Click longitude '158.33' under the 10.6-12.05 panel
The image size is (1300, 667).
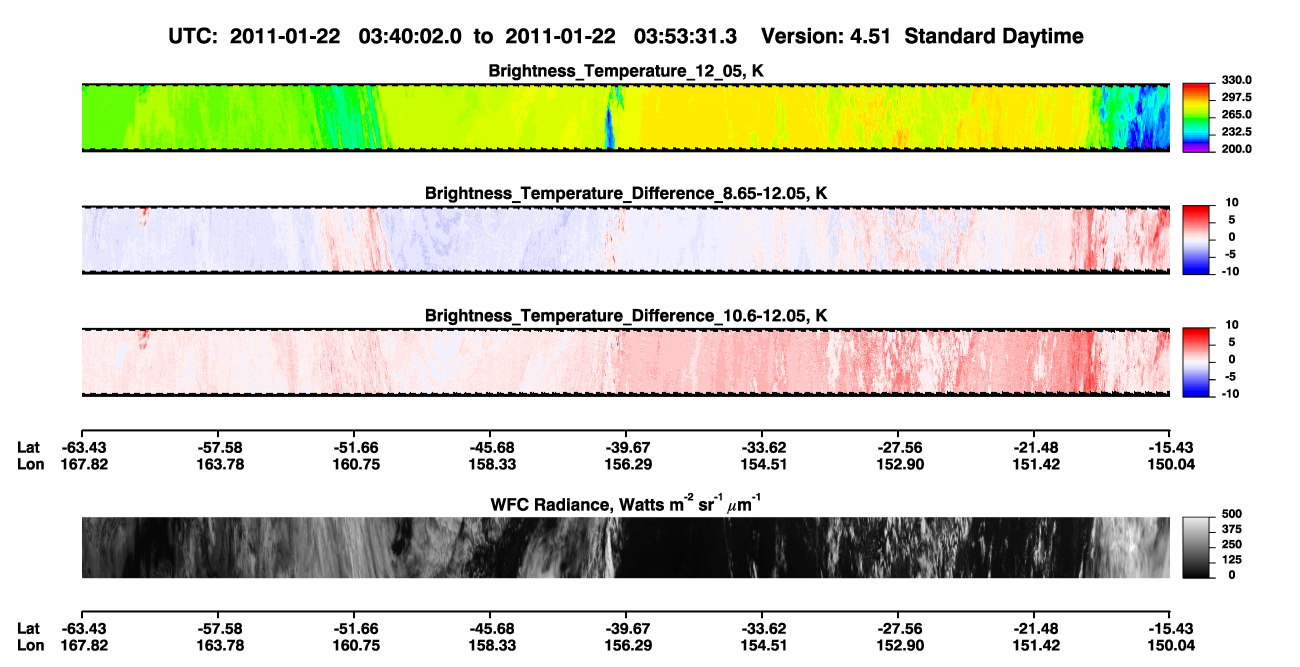(x=490, y=463)
